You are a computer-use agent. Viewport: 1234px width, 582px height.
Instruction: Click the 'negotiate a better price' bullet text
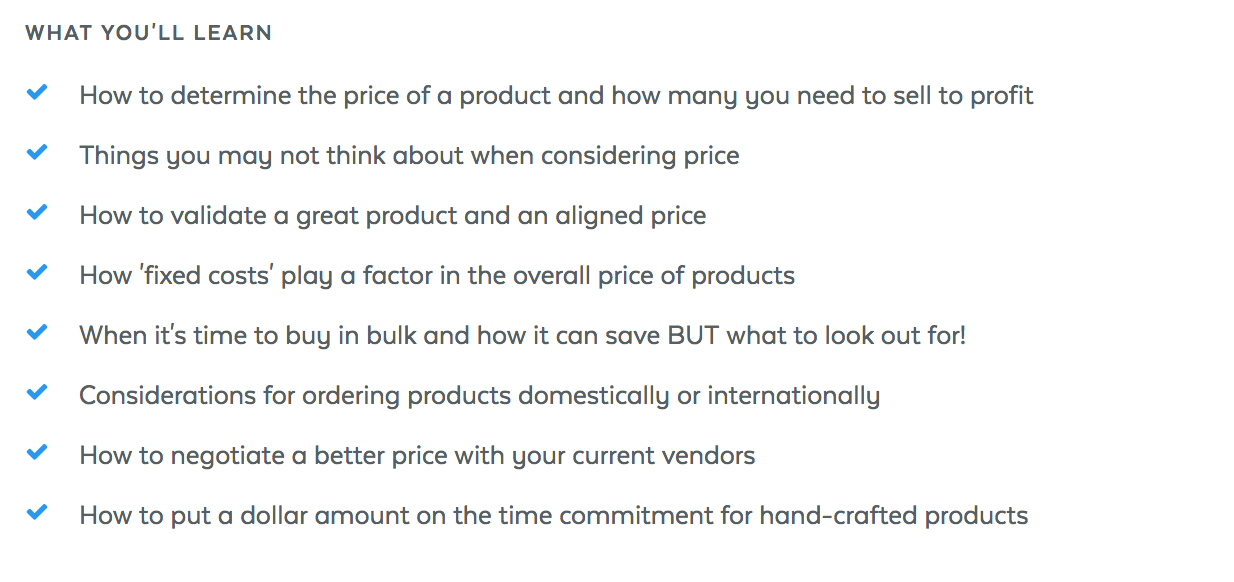tap(417, 456)
